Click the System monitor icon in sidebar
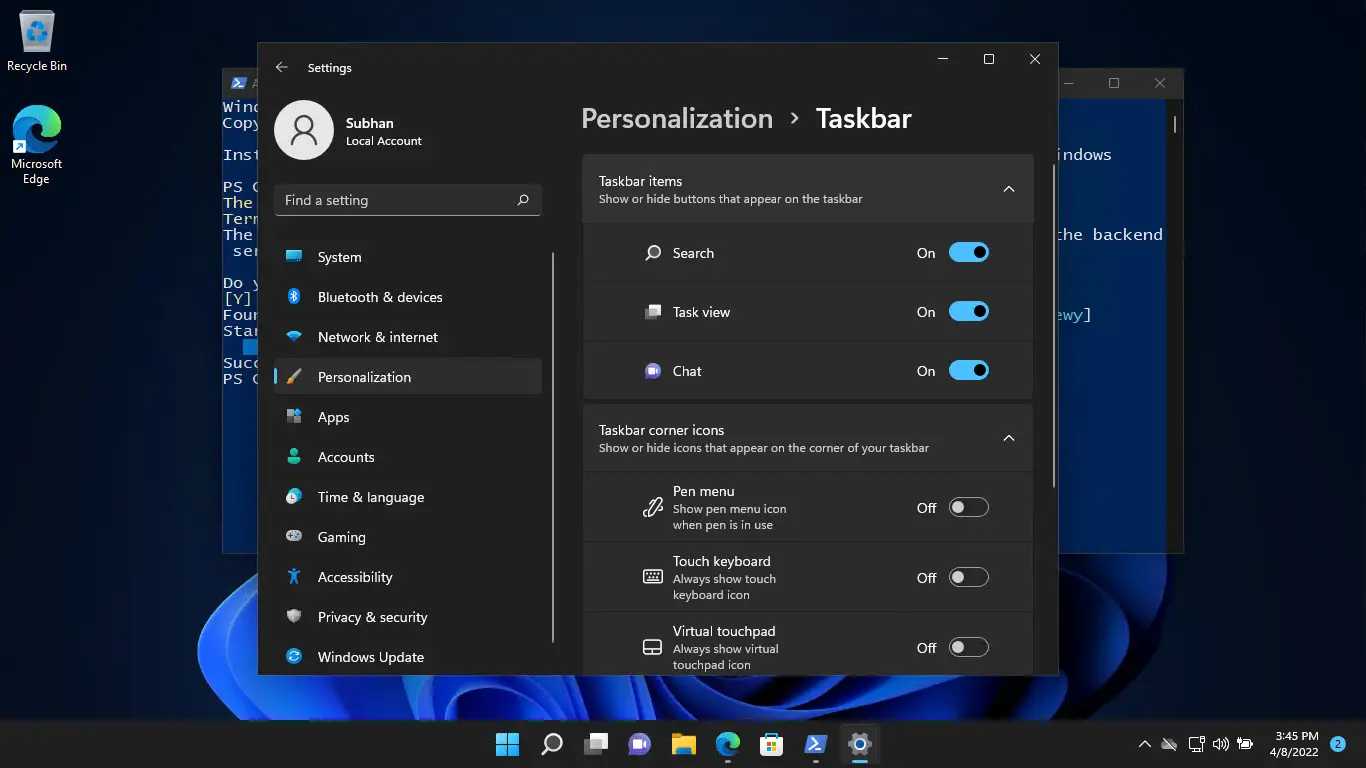 [x=294, y=256]
